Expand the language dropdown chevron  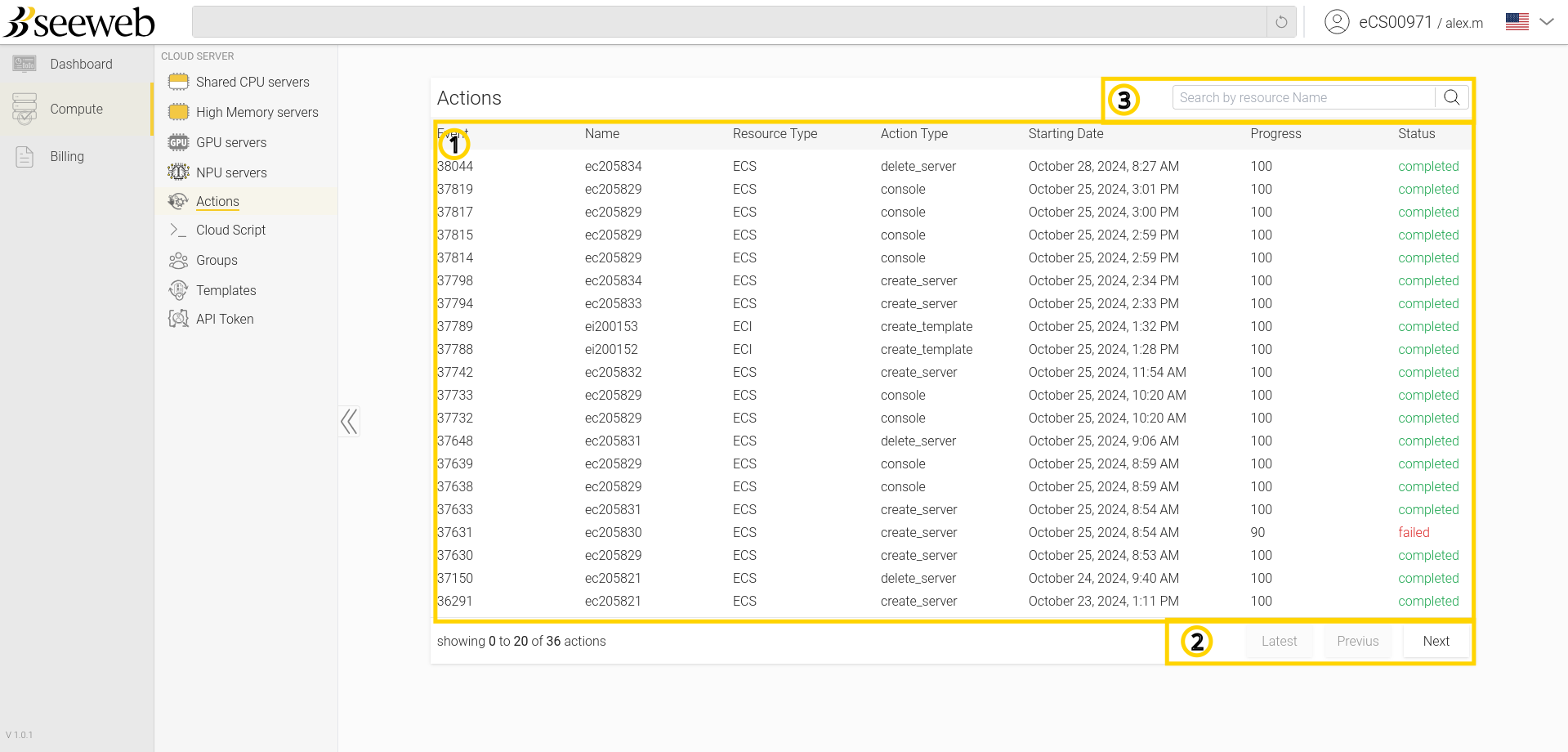coord(1547,22)
